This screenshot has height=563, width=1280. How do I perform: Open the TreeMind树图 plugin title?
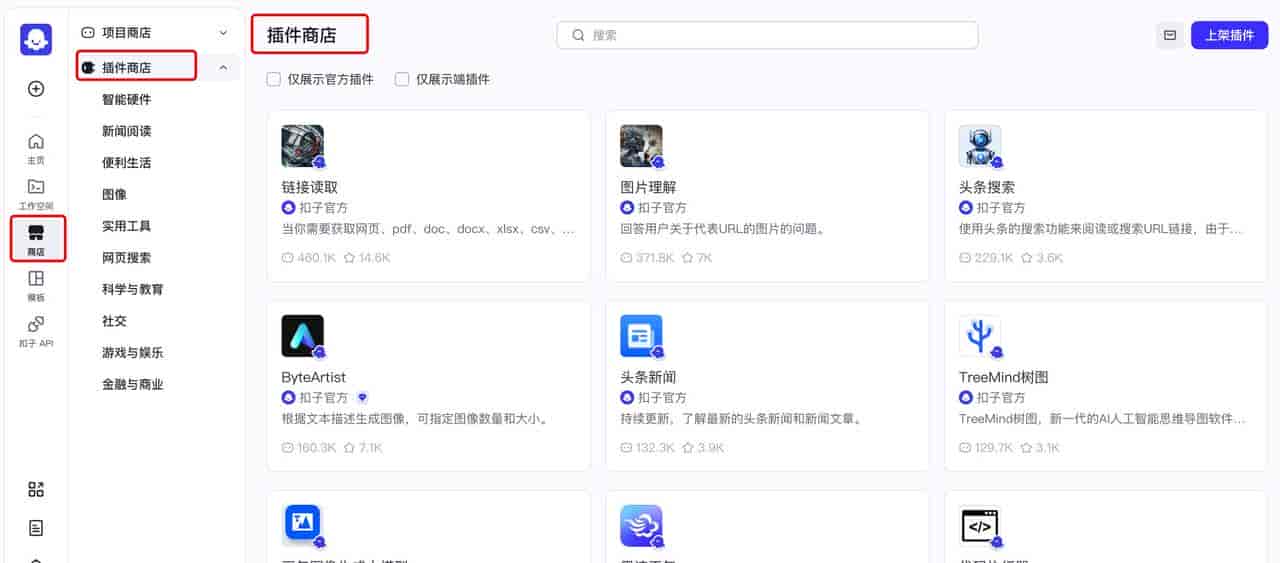point(1003,377)
